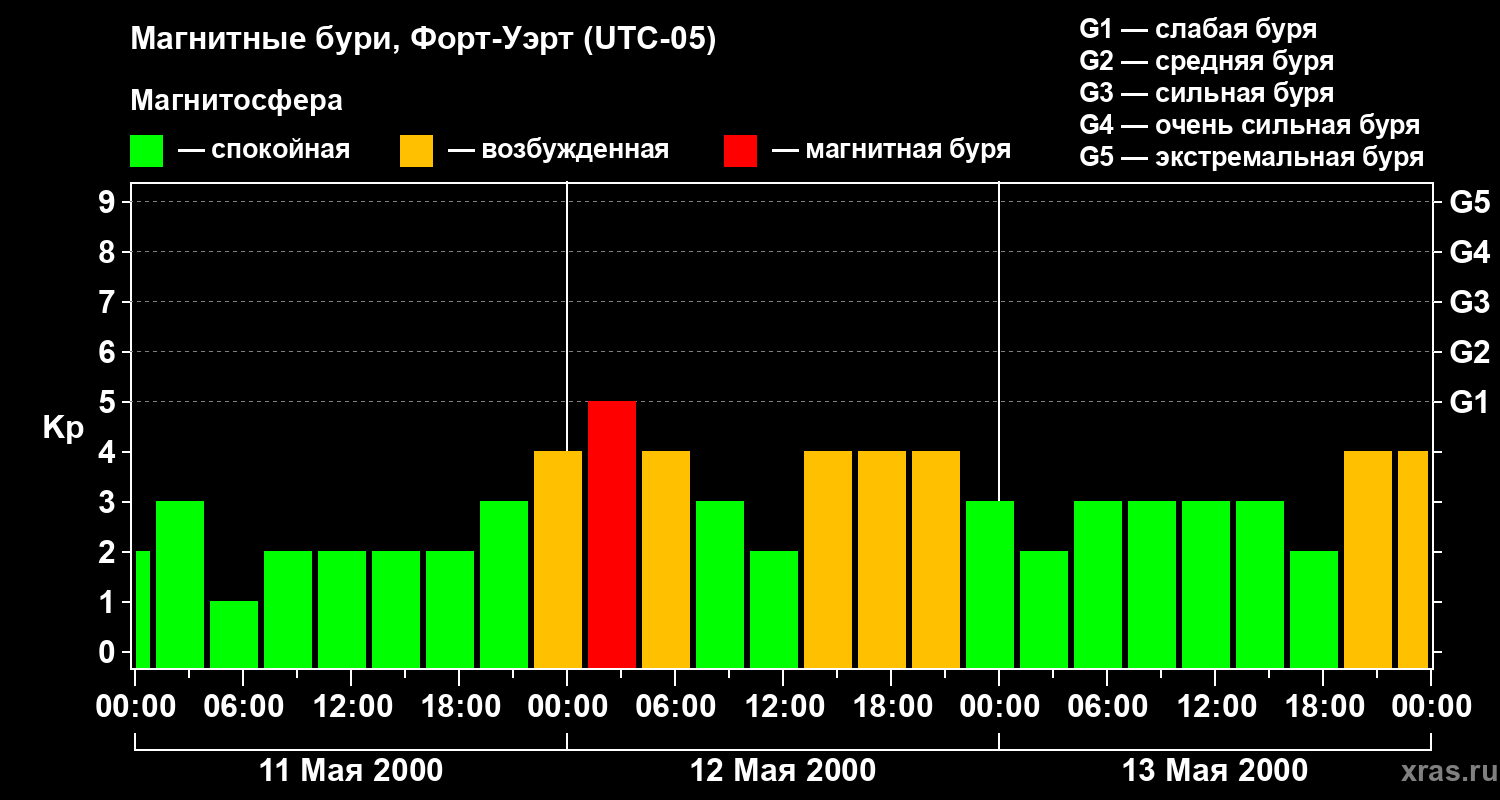Click the '12 Мая 2000' date label

[x=783, y=771]
